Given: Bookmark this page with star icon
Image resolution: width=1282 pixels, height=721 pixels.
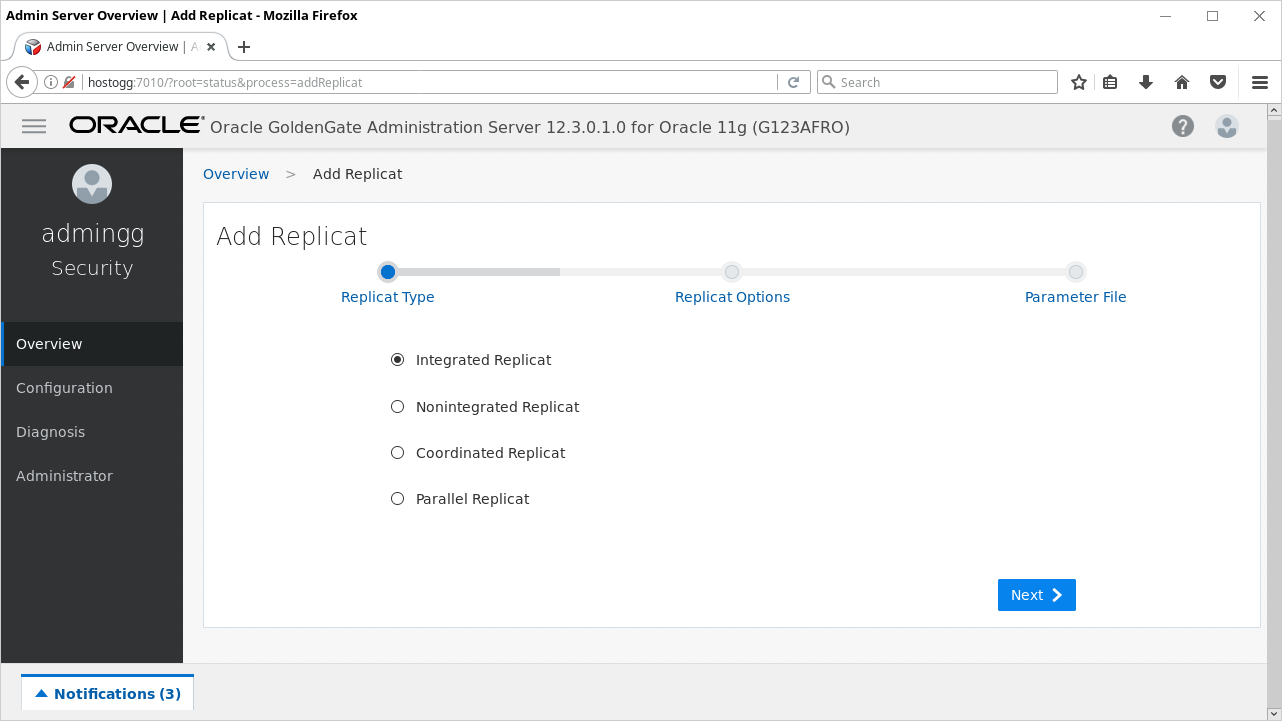Looking at the screenshot, I should (x=1079, y=82).
